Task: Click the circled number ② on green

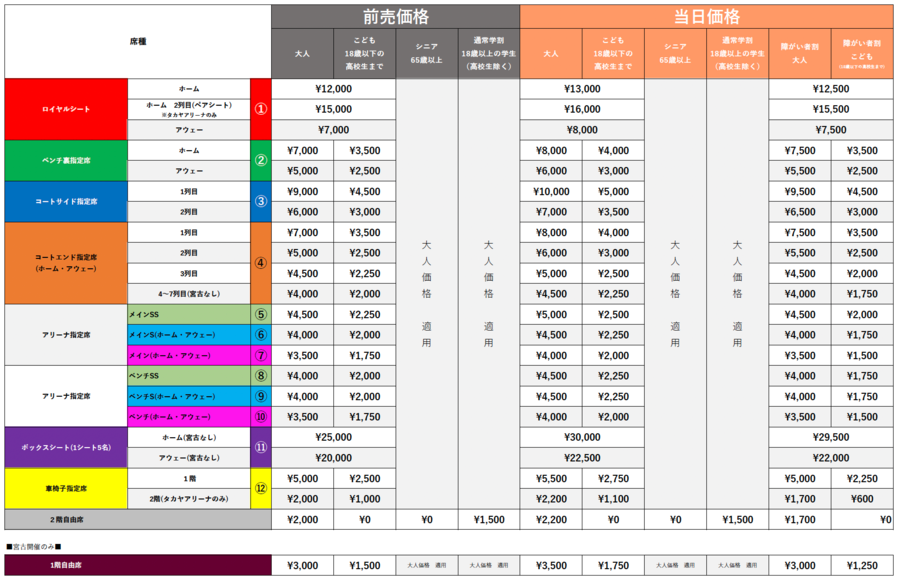Action: point(260,160)
